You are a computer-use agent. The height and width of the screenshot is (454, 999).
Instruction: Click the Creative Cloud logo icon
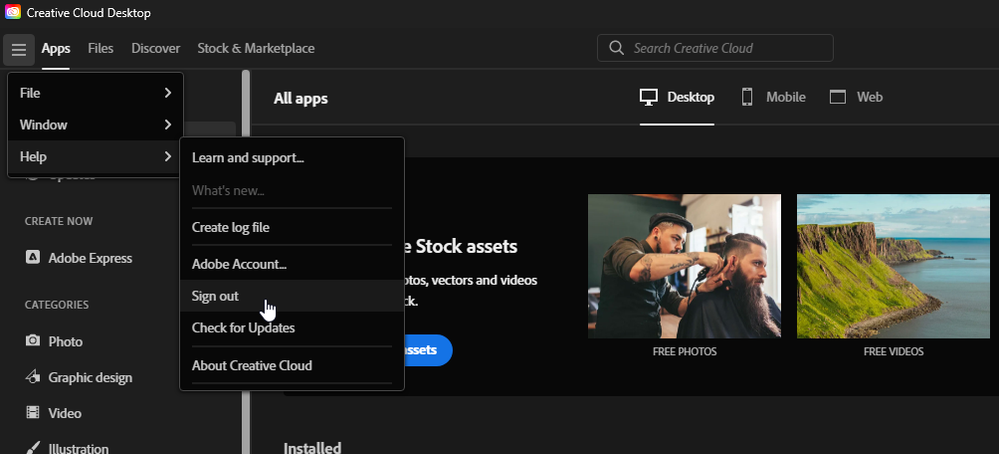pyautogui.click(x=13, y=12)
